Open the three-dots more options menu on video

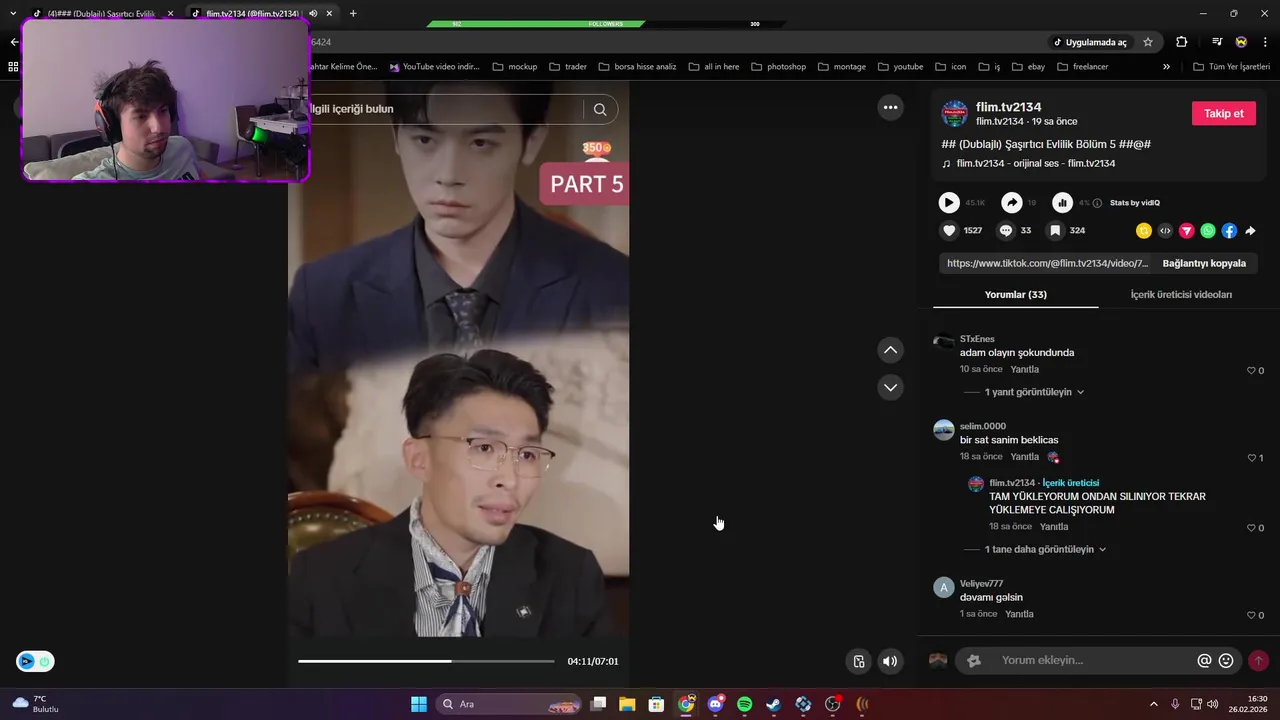tap(890, 107)
